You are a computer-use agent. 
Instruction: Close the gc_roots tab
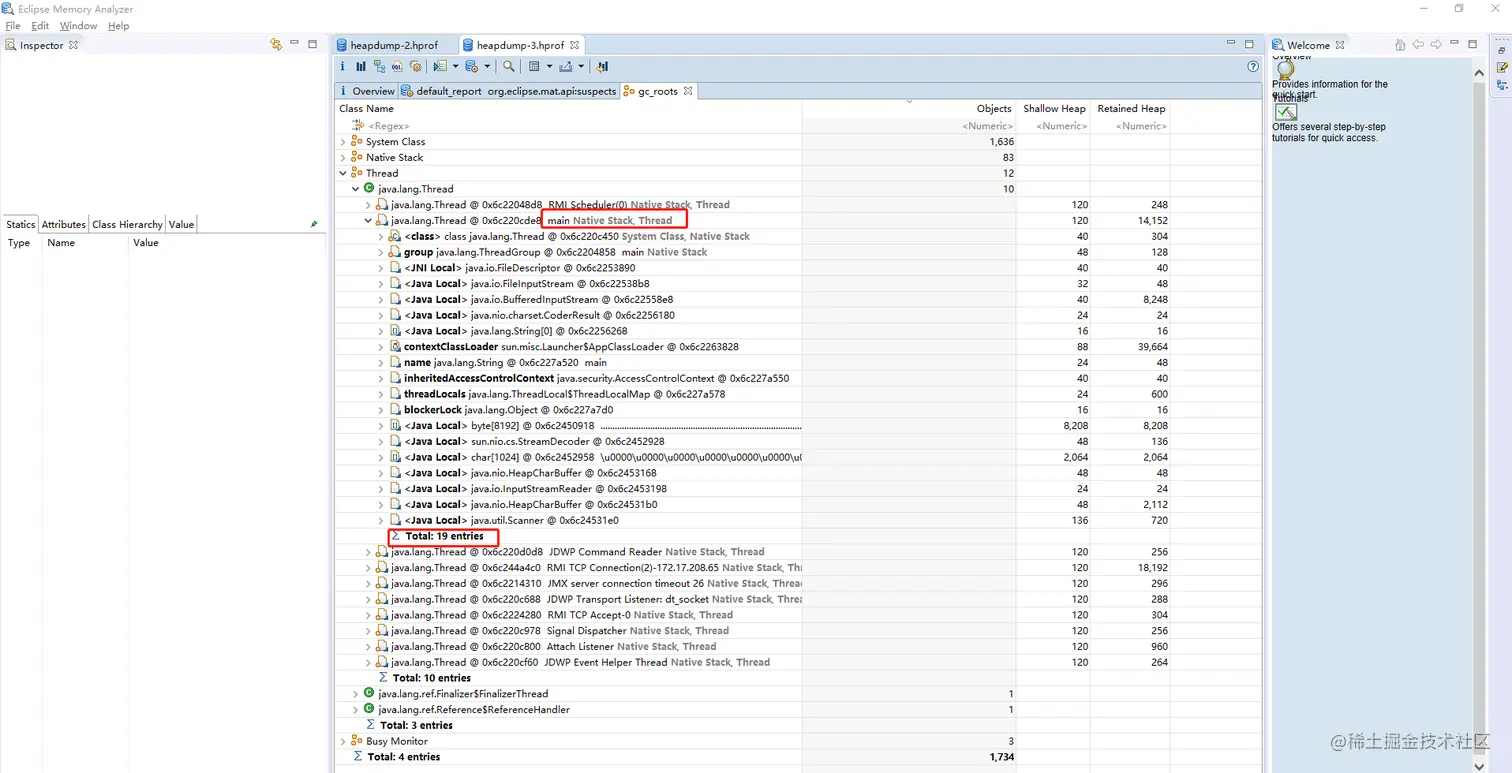[x=688, y=90]
